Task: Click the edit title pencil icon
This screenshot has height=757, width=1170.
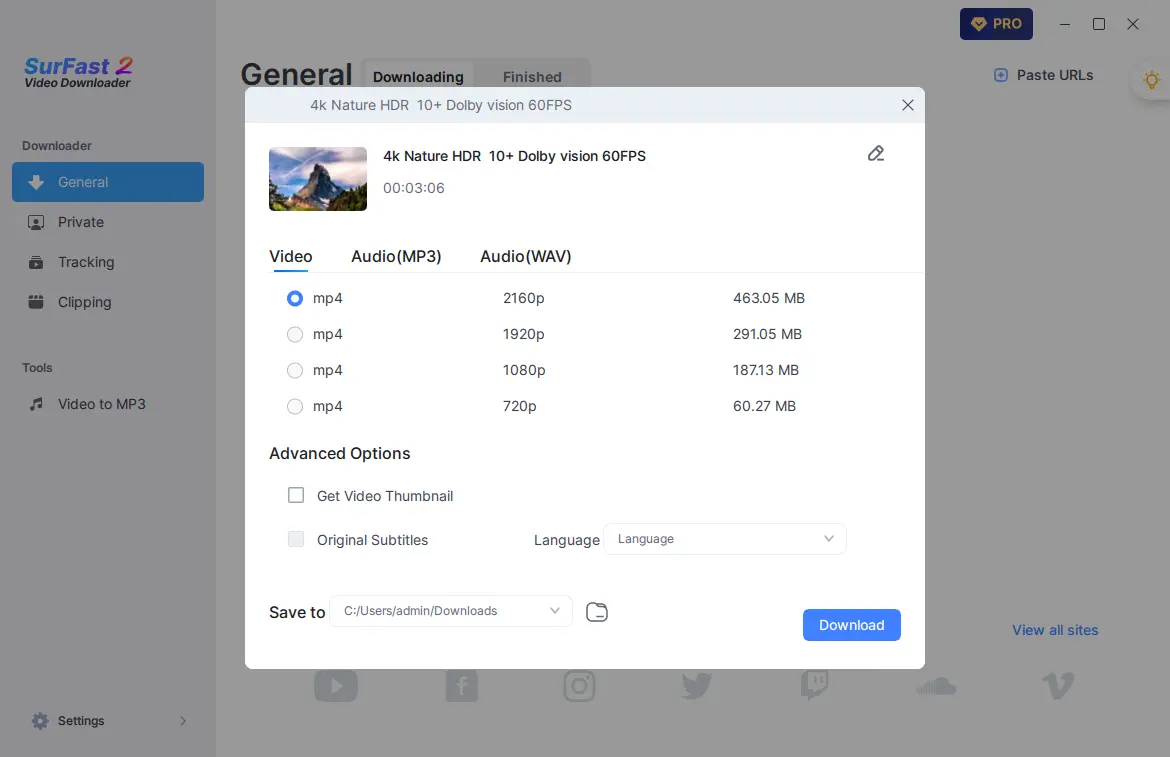Action: click(876, 154)
